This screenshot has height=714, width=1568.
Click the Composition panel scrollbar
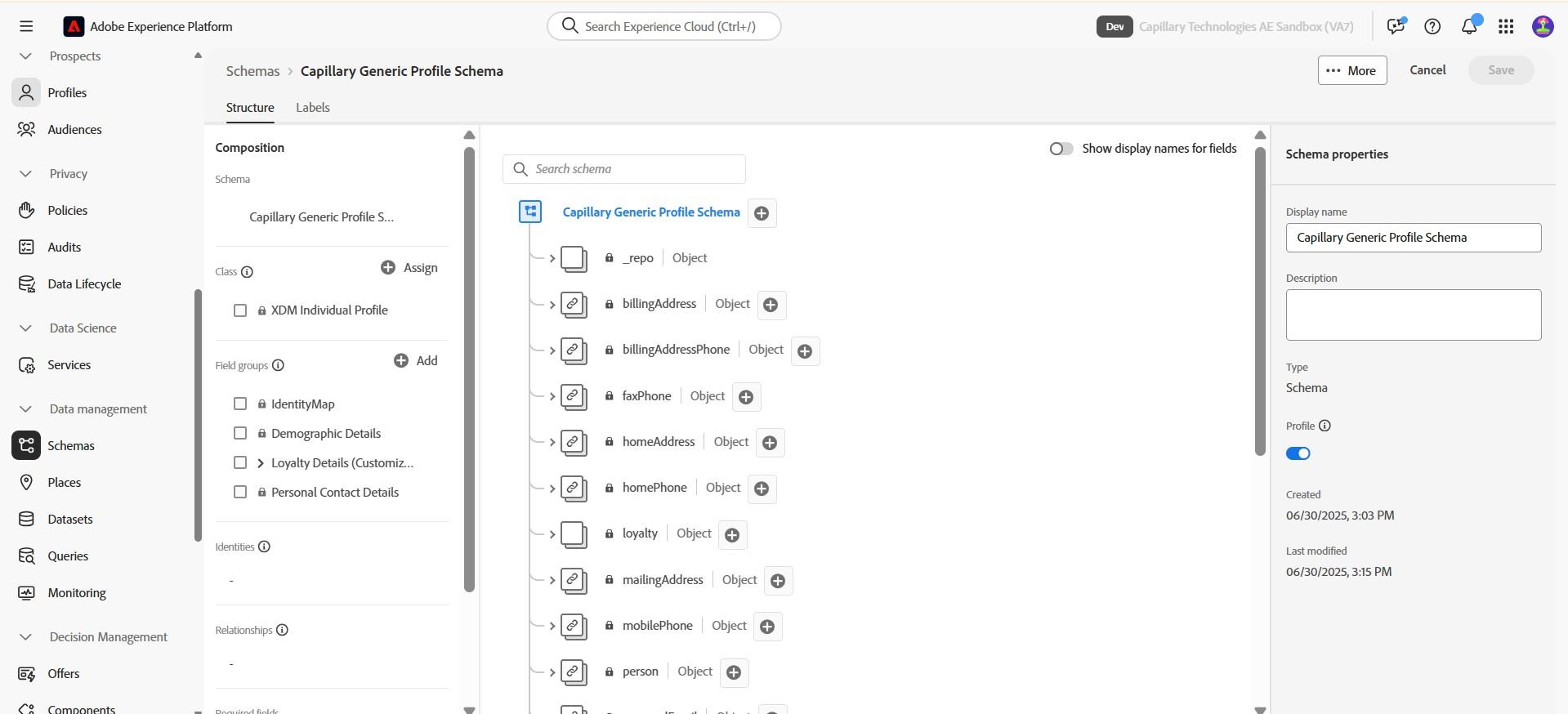(469, 369)
